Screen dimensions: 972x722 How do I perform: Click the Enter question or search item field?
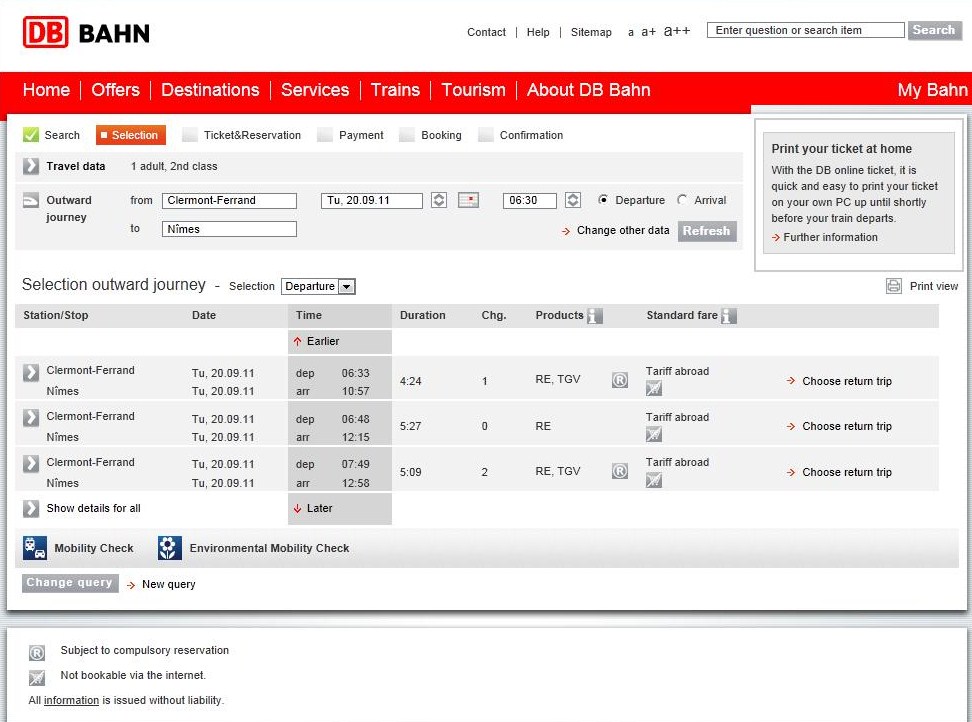pos(805,30)
